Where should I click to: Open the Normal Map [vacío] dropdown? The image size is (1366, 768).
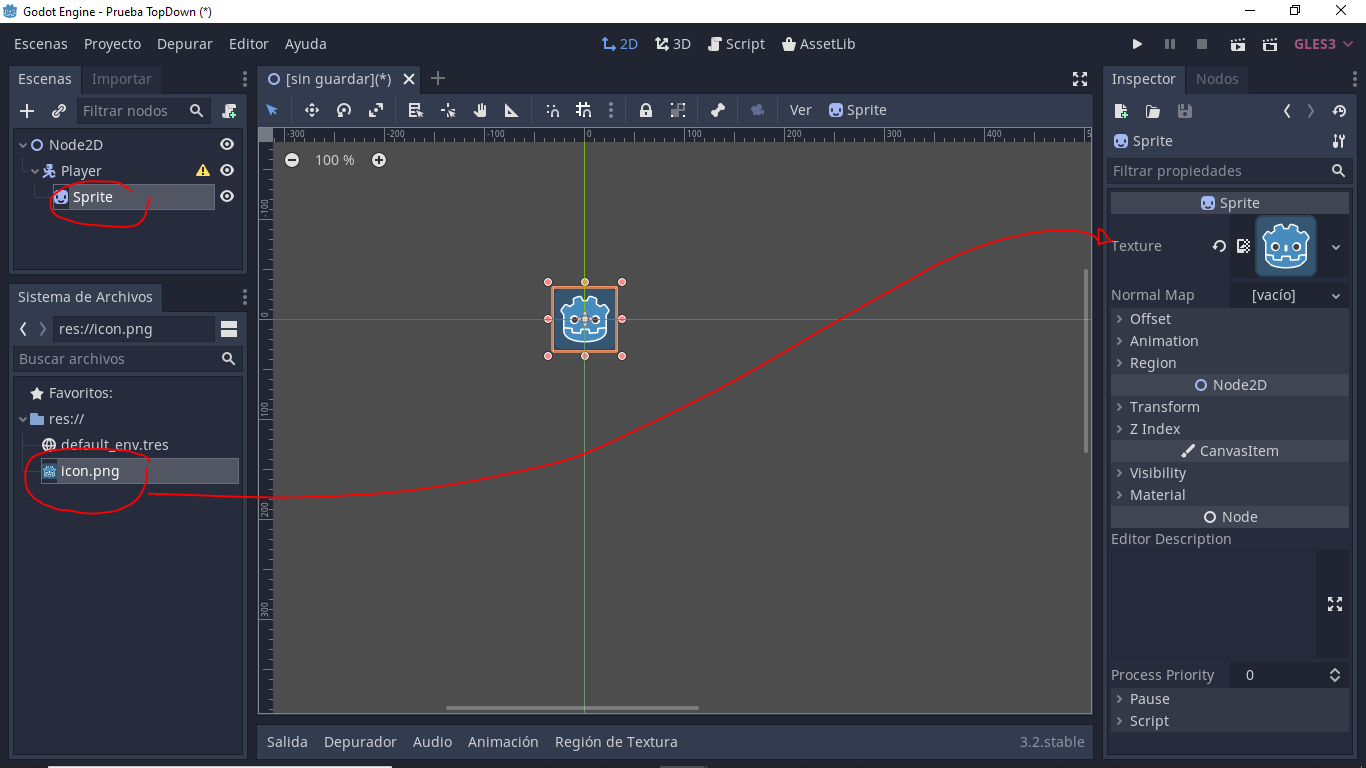tap(1289, 295)
